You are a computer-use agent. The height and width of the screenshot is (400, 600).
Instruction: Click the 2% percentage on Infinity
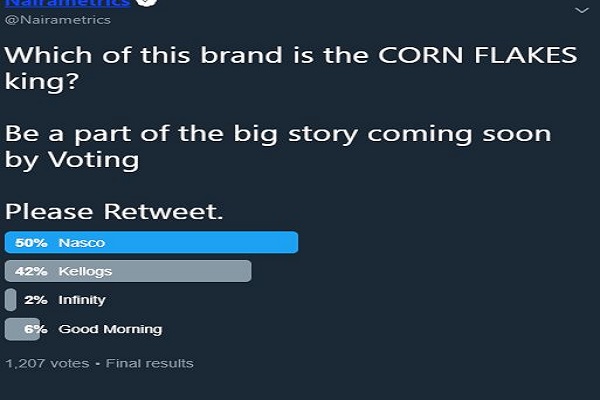[x=36, y=300]
